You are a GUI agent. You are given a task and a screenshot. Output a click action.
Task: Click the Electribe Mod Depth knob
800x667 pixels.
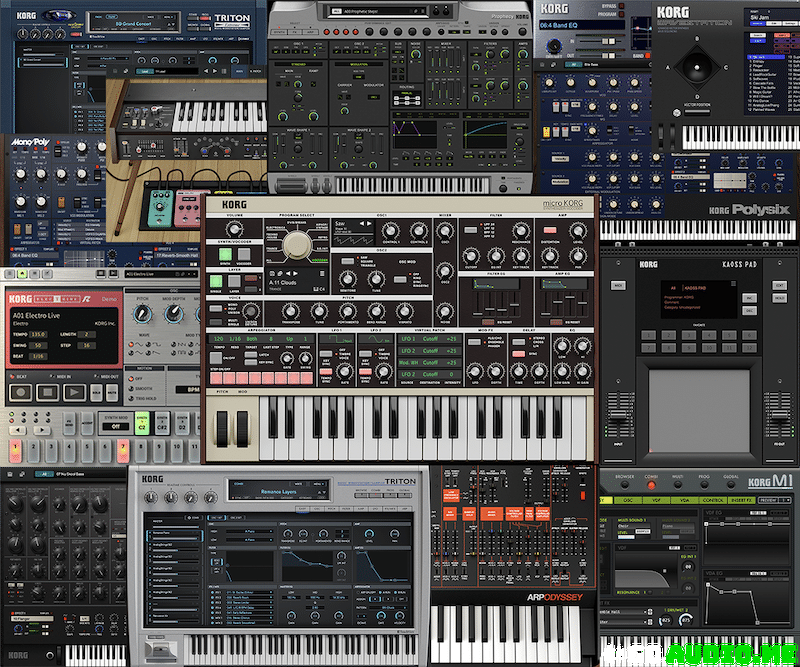[174, 314]
